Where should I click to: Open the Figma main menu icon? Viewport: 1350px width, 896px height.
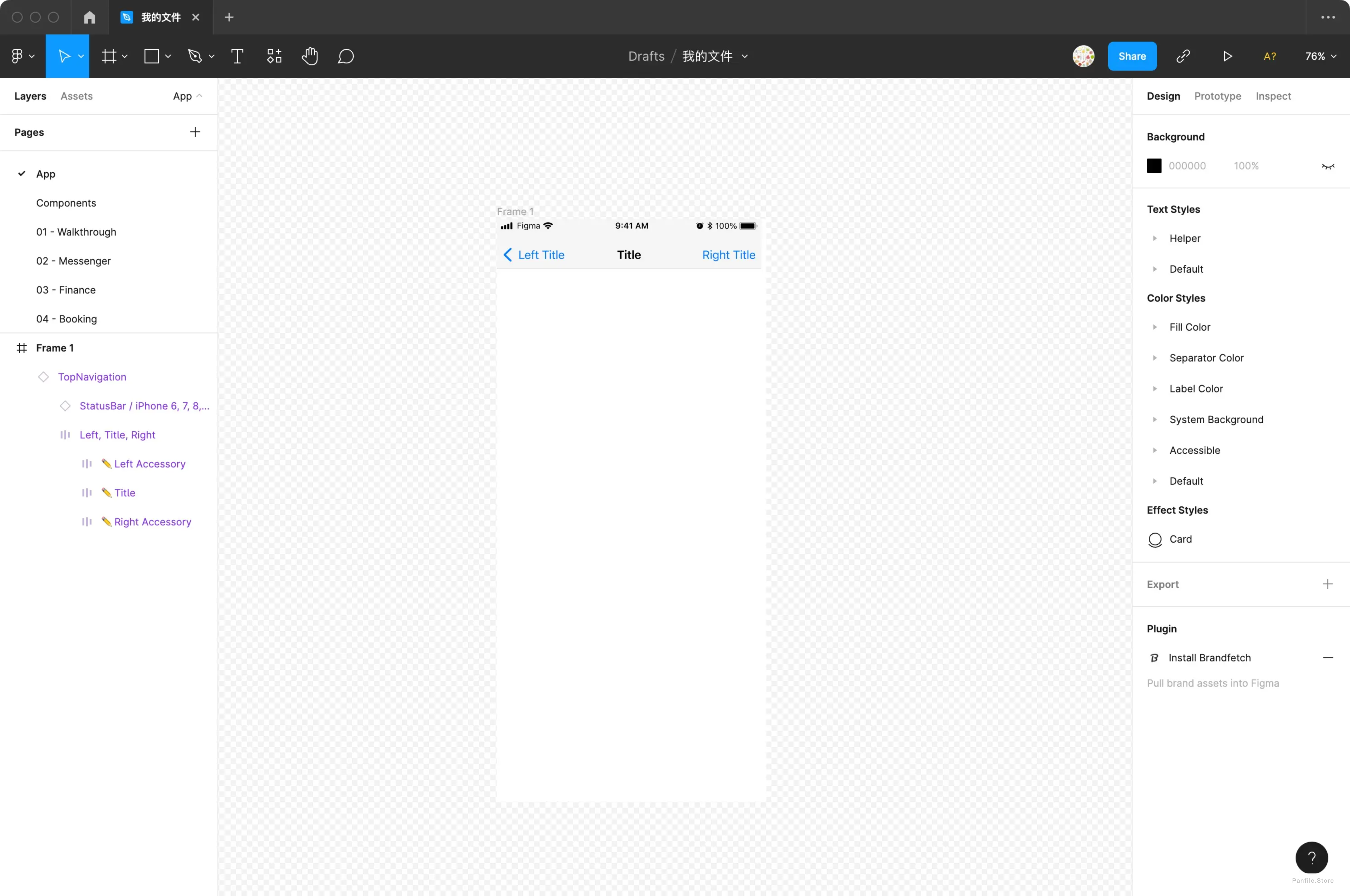click(x=17, y=56)
